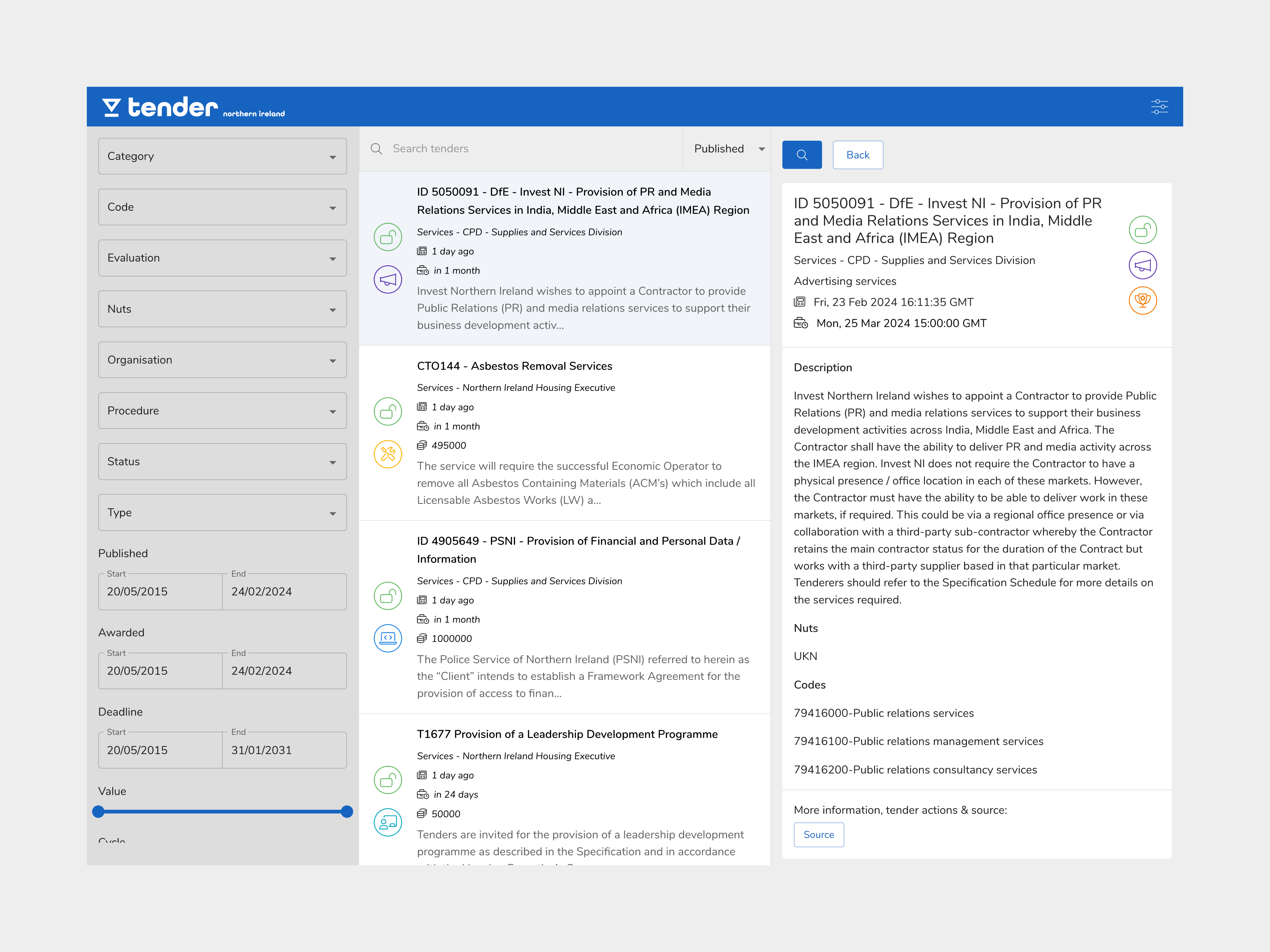
Task: Click the Back button
Action: 858,155
